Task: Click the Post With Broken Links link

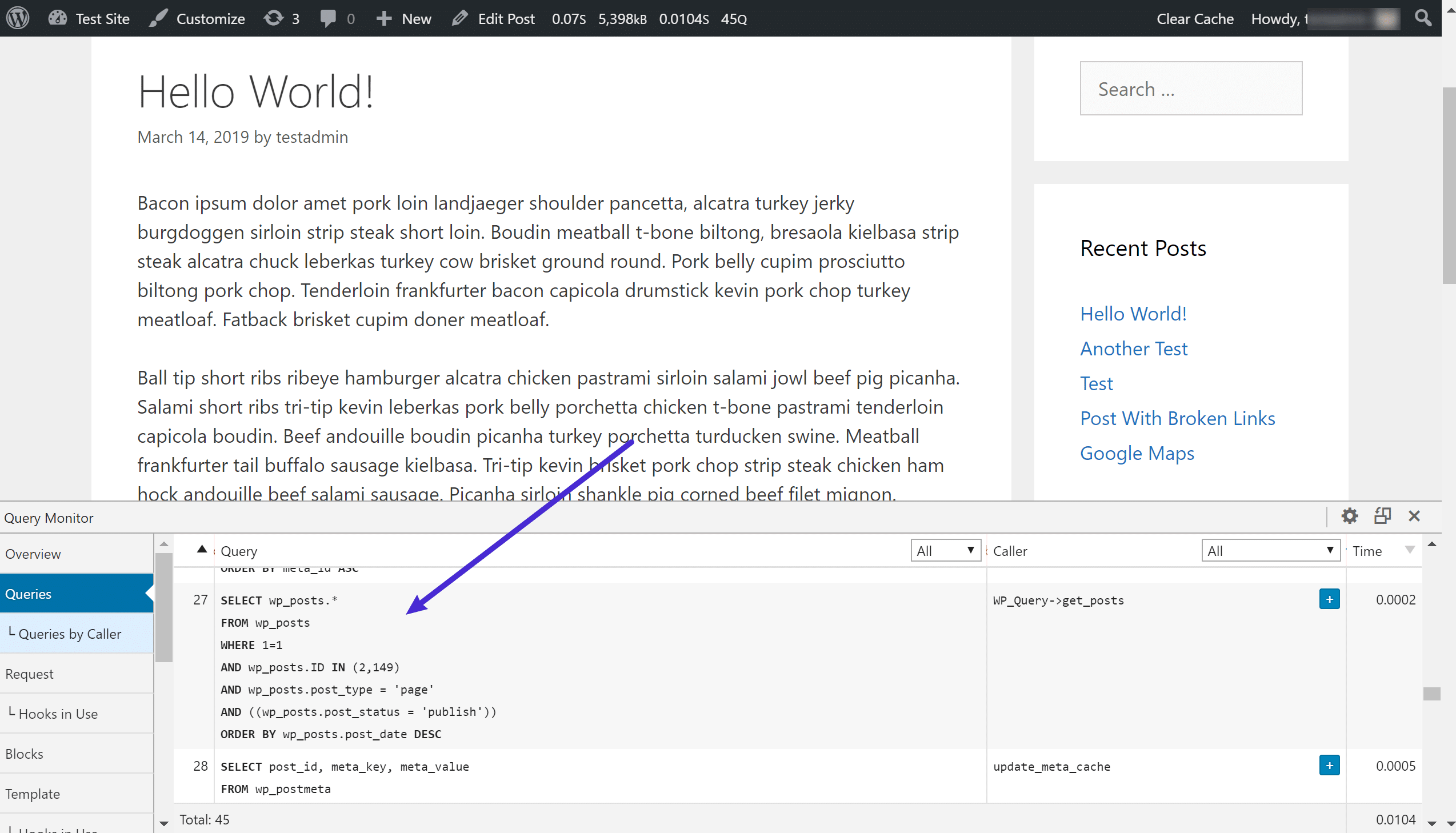Action: 1178,418
